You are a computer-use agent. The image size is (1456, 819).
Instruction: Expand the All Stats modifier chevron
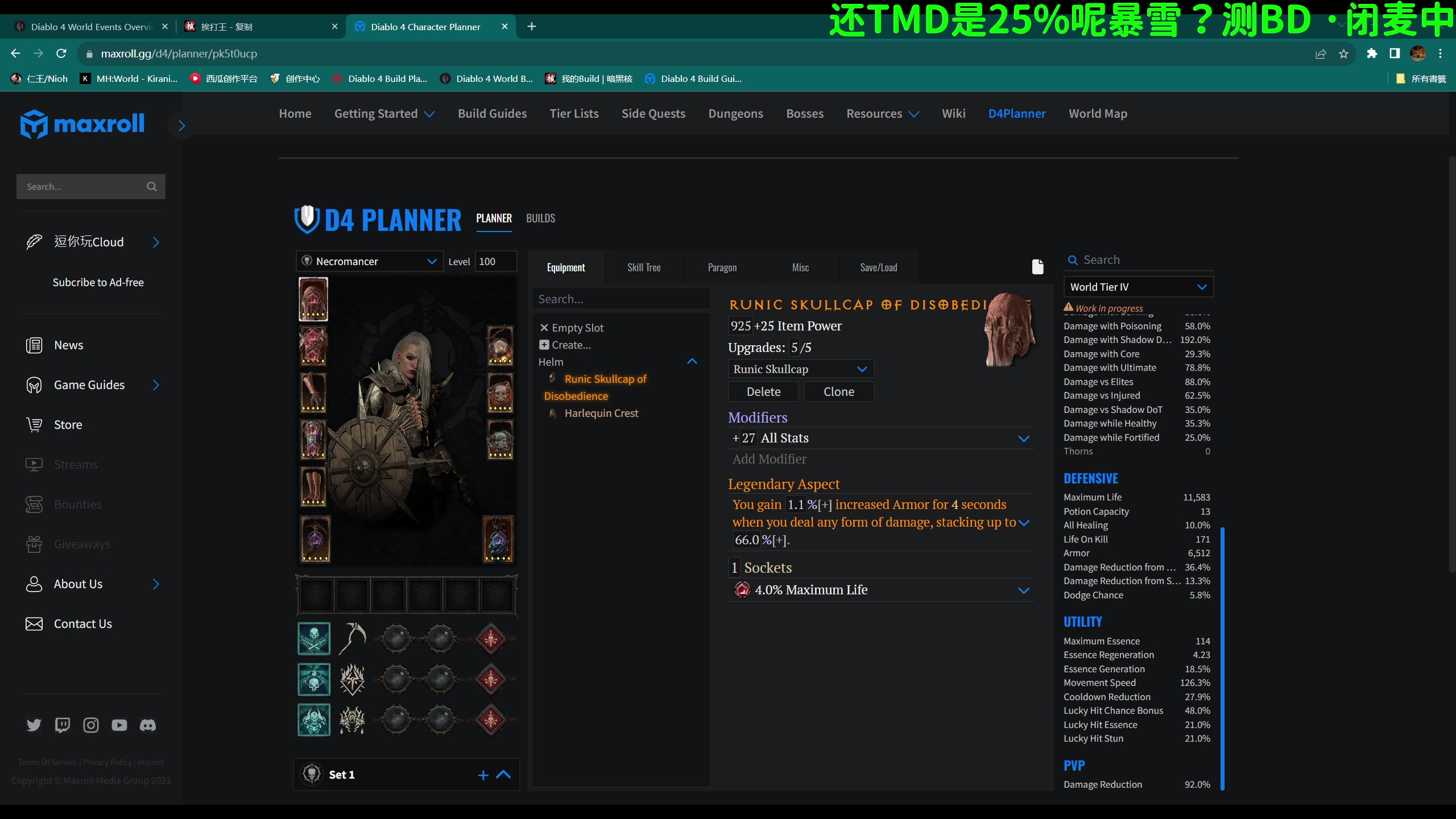click(1024, 439)
